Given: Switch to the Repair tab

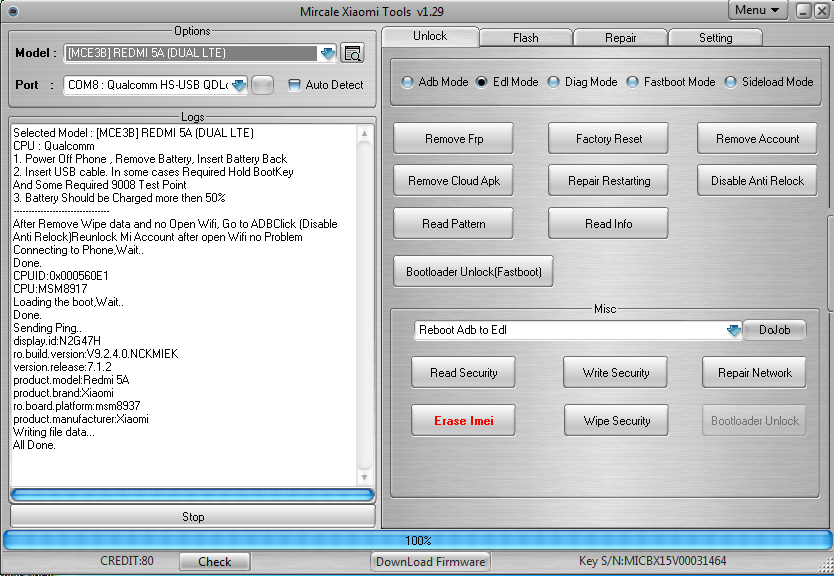Looking at the screenshot, I should pyautogui.click(x=620, y=38).
